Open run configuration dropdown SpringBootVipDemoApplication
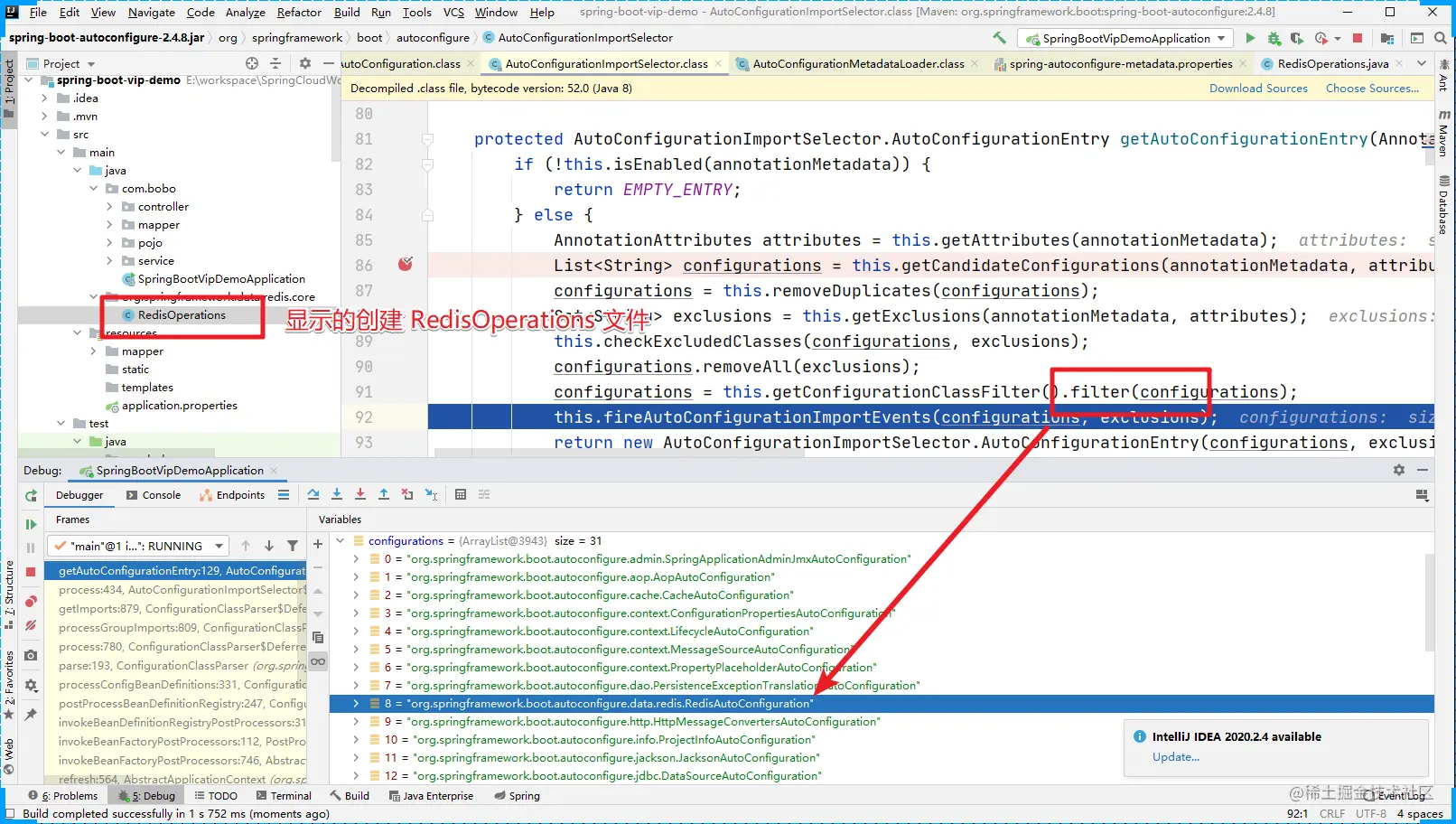 (1125, 38)
